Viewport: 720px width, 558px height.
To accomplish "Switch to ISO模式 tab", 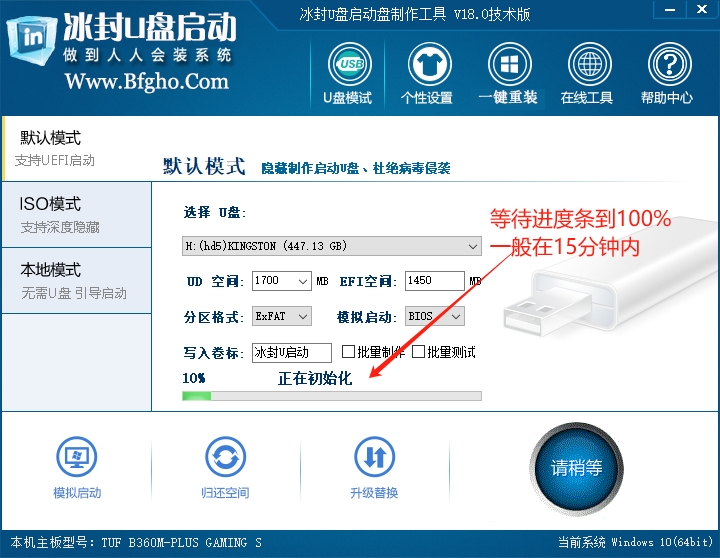I will click(x=77, y=214).
